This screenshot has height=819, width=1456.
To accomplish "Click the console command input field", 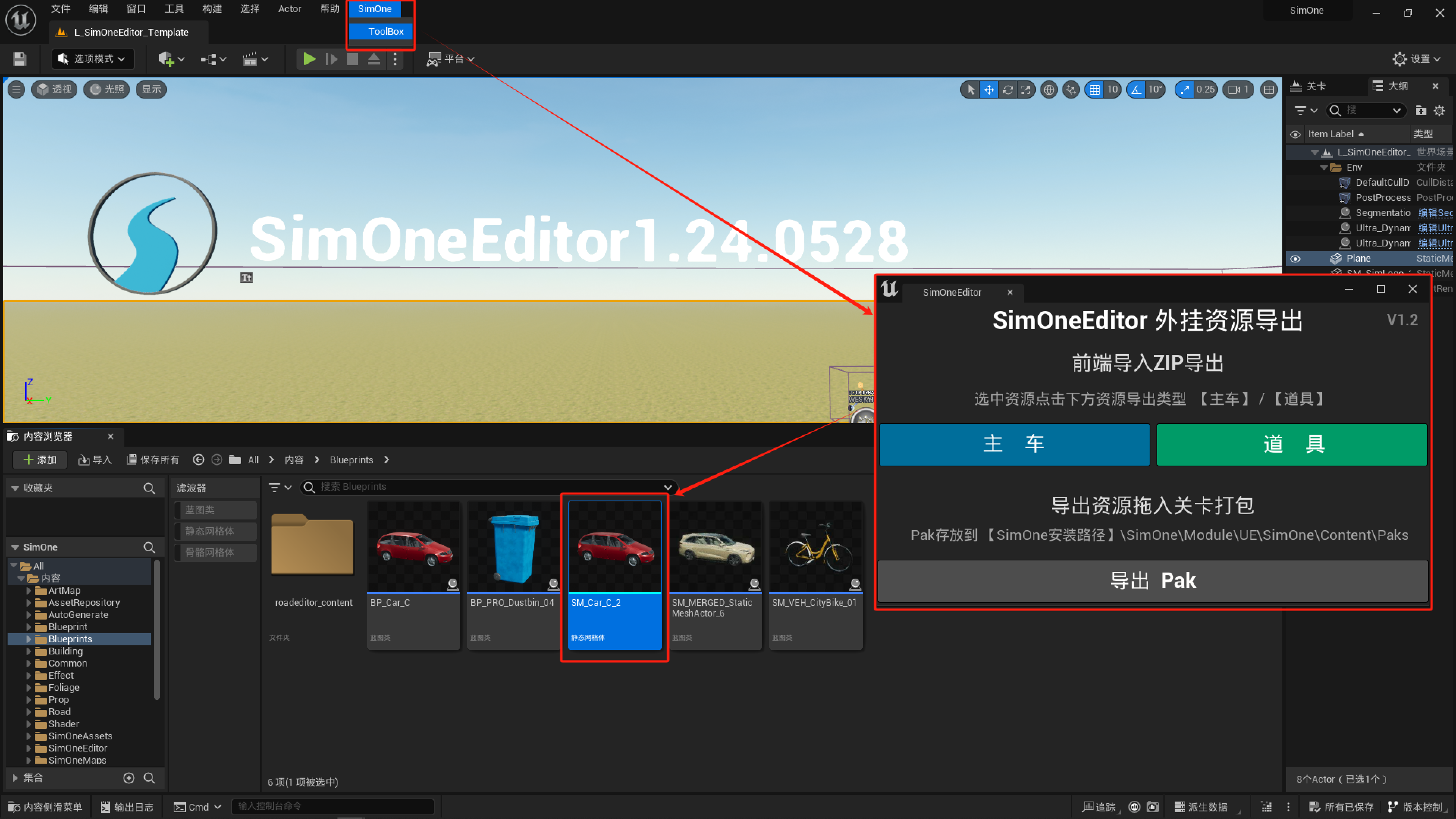I will click(x=333, y=806).
